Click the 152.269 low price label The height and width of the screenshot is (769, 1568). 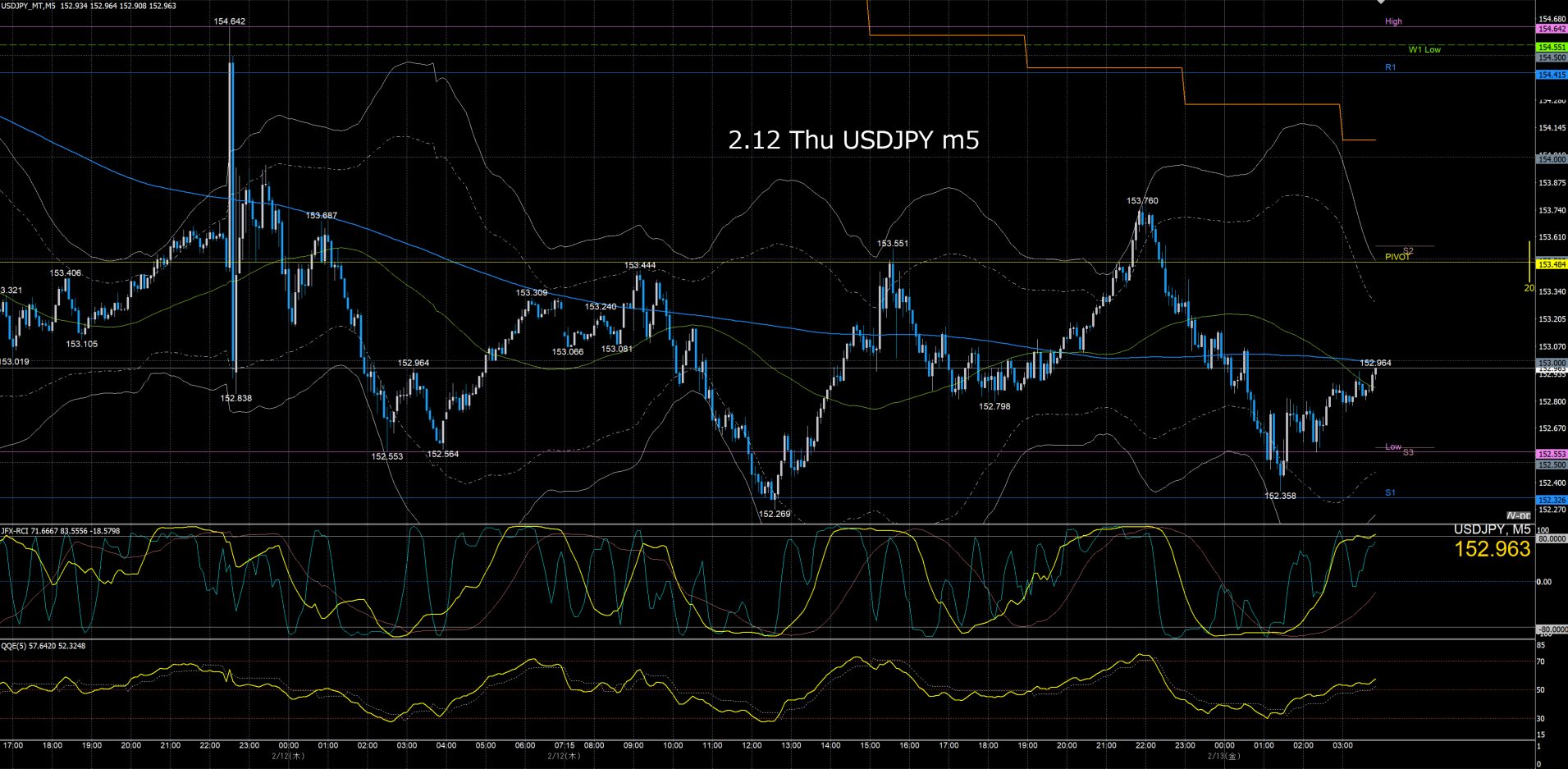pos(775,514)
